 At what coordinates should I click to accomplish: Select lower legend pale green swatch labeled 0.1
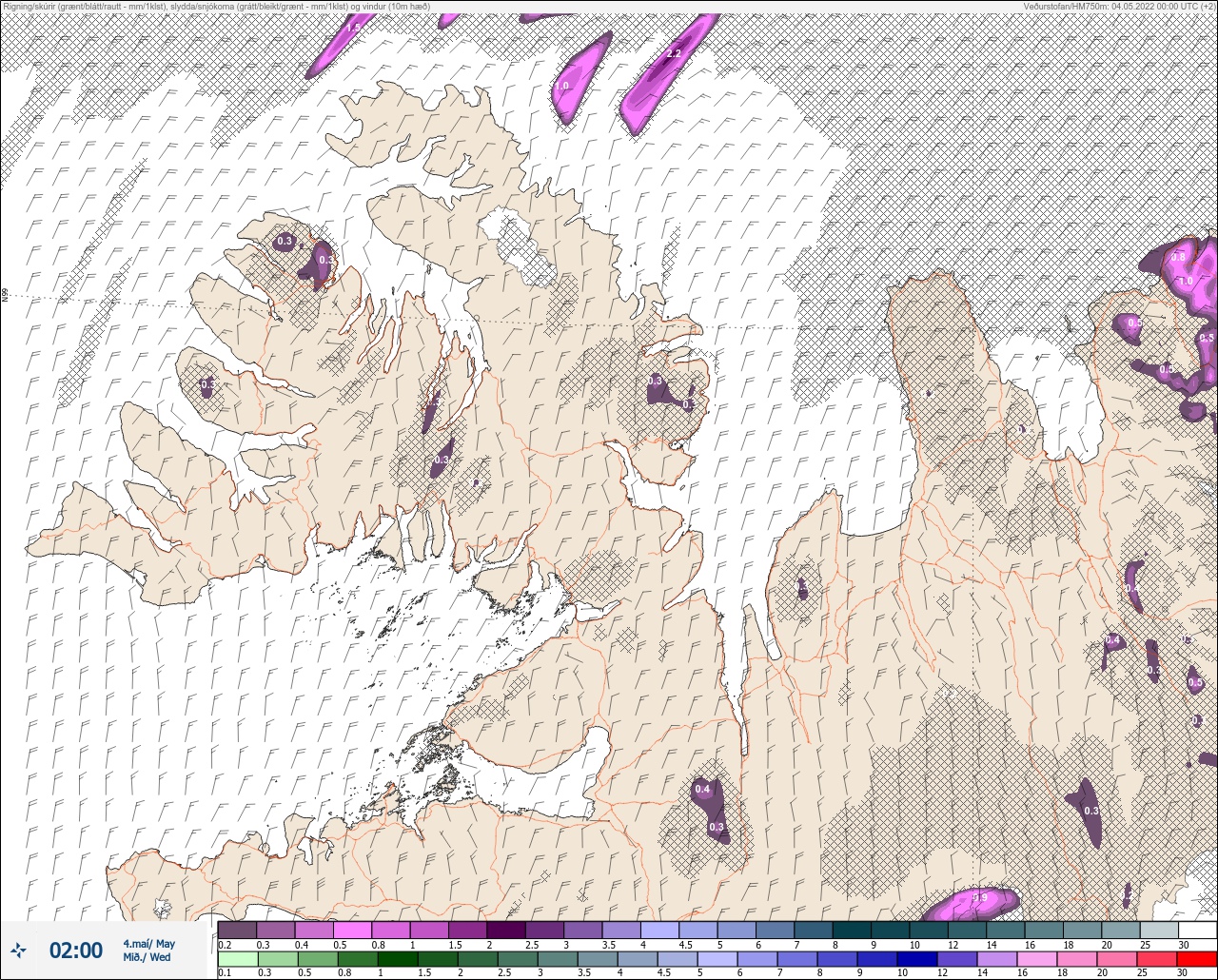pyautogui.click(x=237, y=959)
